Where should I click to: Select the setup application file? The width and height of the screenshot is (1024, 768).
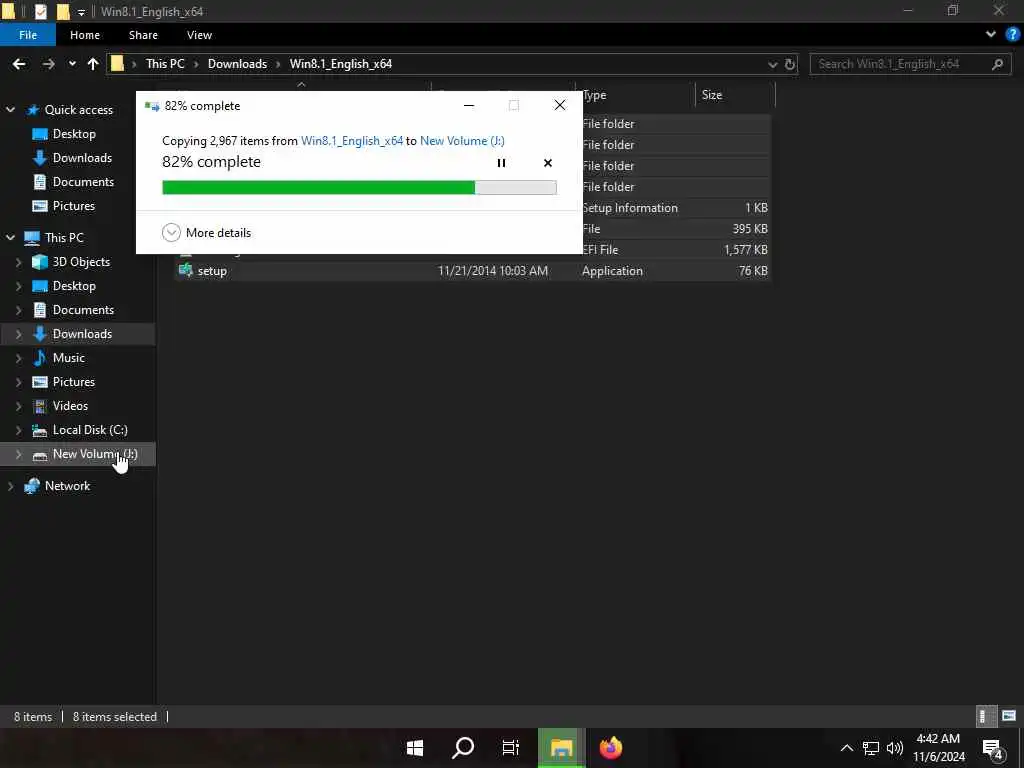click(473, 271)
